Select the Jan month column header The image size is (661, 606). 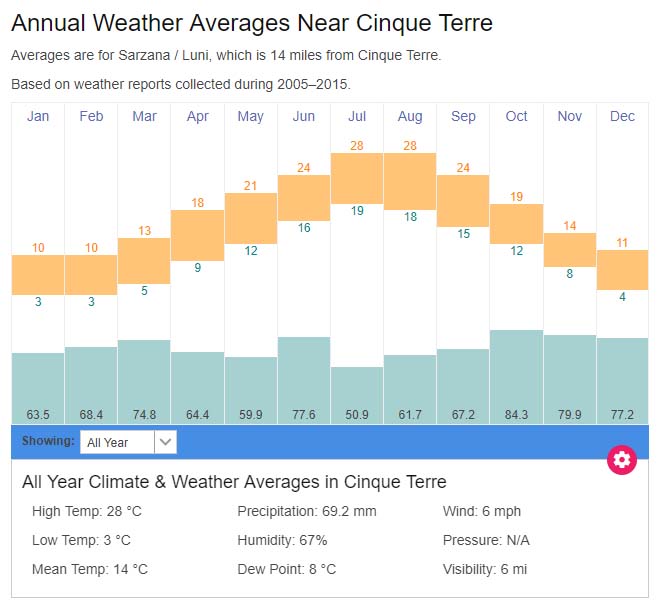click(38, 117)
